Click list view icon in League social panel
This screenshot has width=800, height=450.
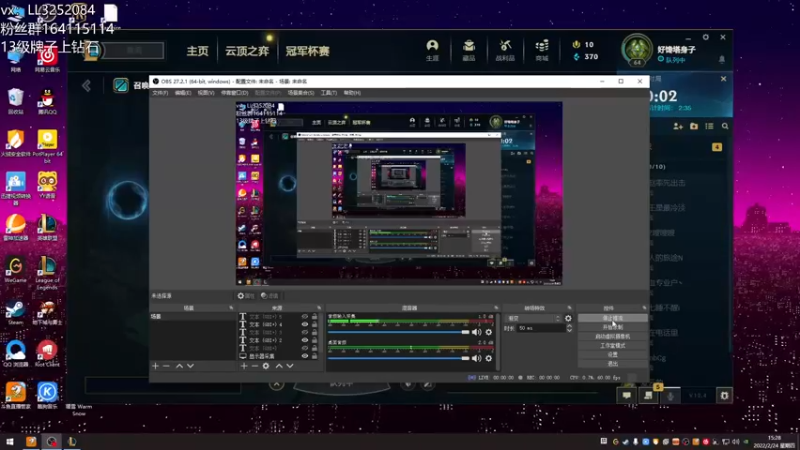pyautogui.click(x=709, y=126)
